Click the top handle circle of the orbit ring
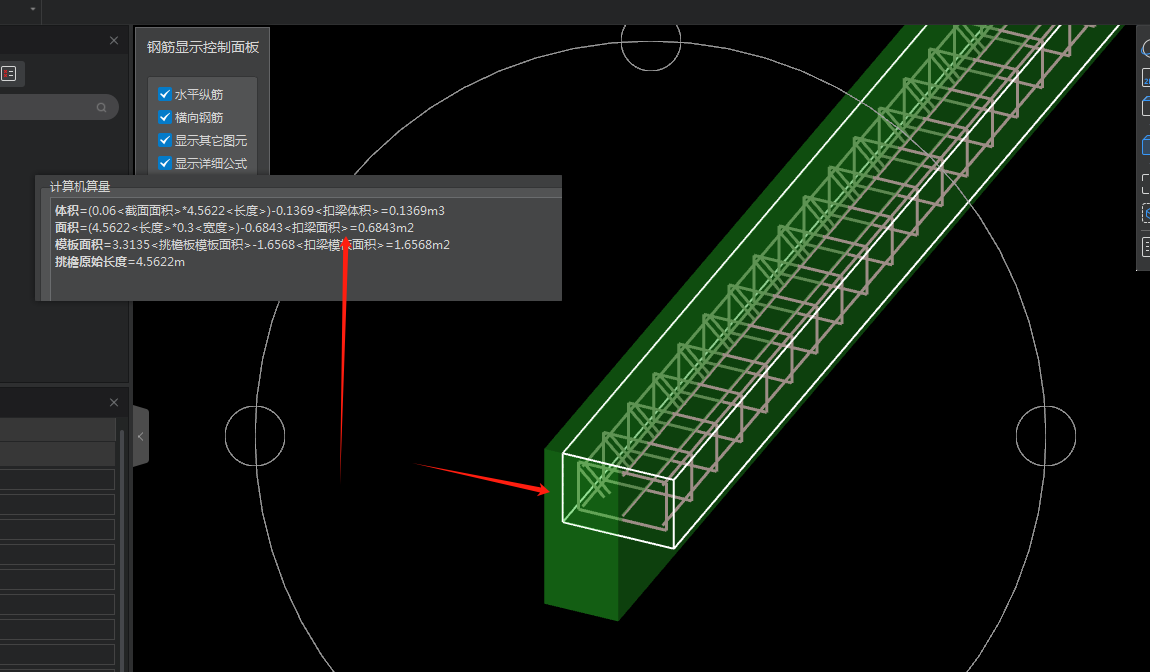Image resolution: width=1150 pixels, height=672 pixels. click(651, 41)
